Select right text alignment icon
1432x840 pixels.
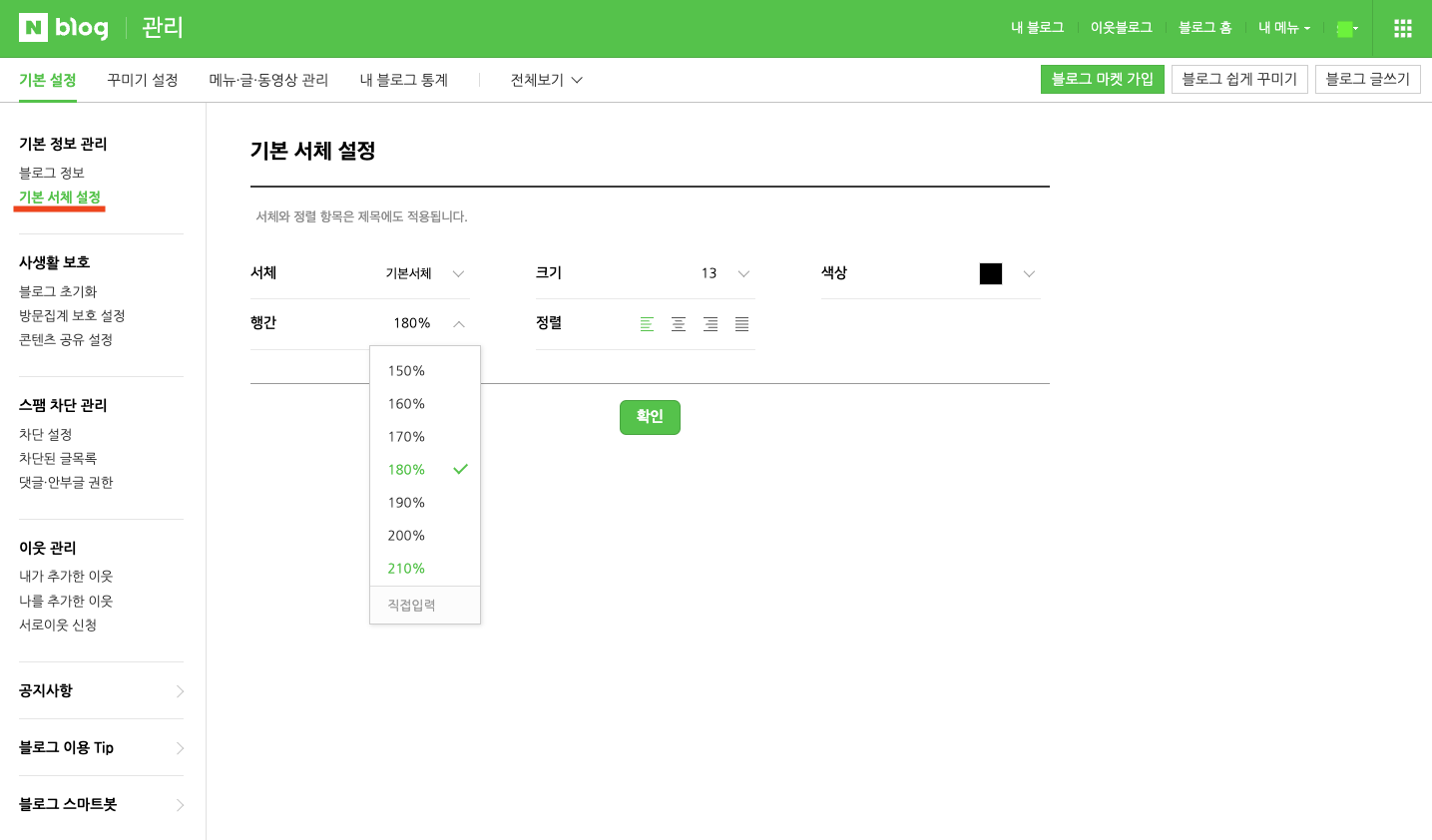[x=711, y=324]
